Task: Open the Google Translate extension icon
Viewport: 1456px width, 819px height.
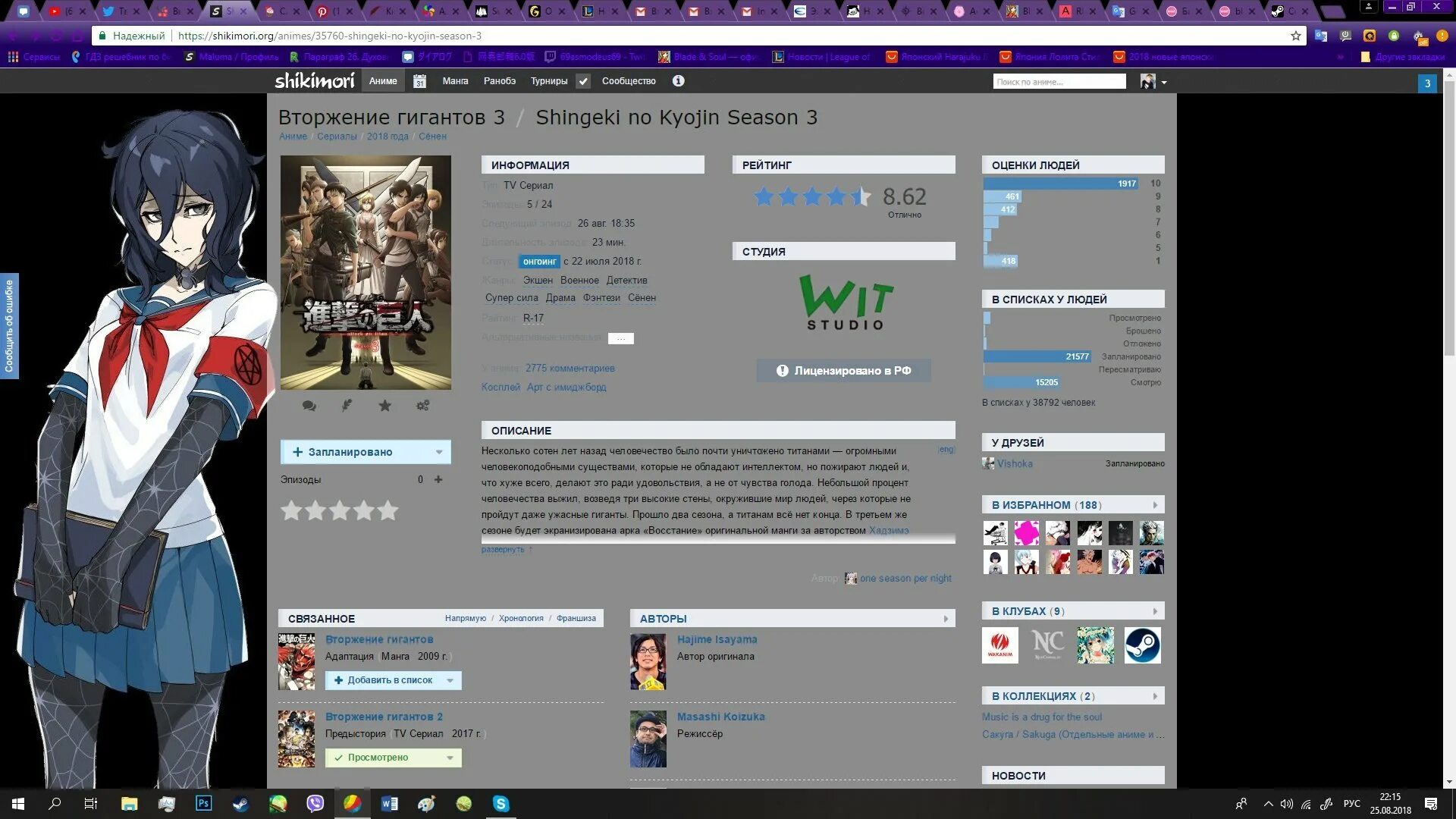Action: coord(1320,36)
